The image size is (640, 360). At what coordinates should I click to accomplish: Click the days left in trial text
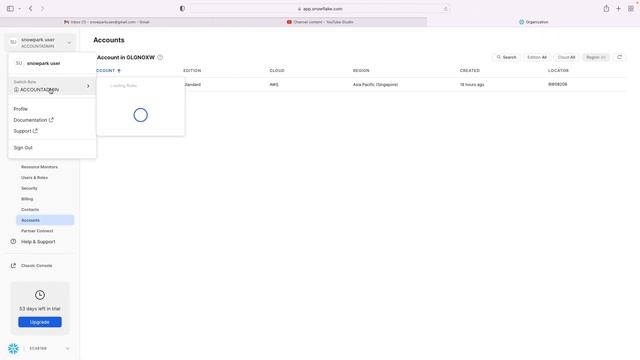tap(40, 309)
